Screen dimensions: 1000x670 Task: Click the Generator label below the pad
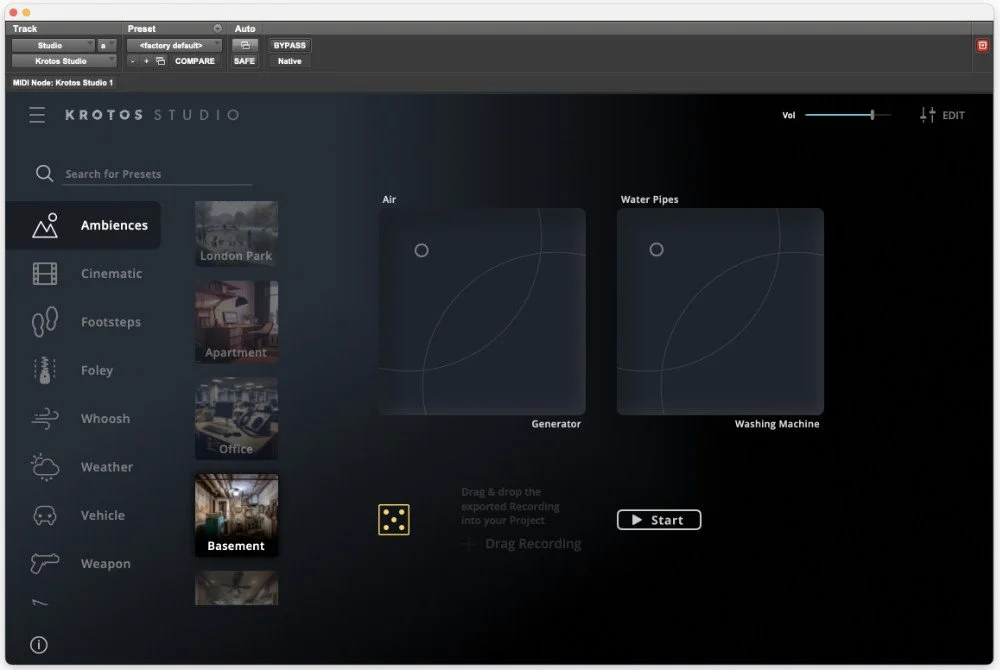(x=556, y=424)
